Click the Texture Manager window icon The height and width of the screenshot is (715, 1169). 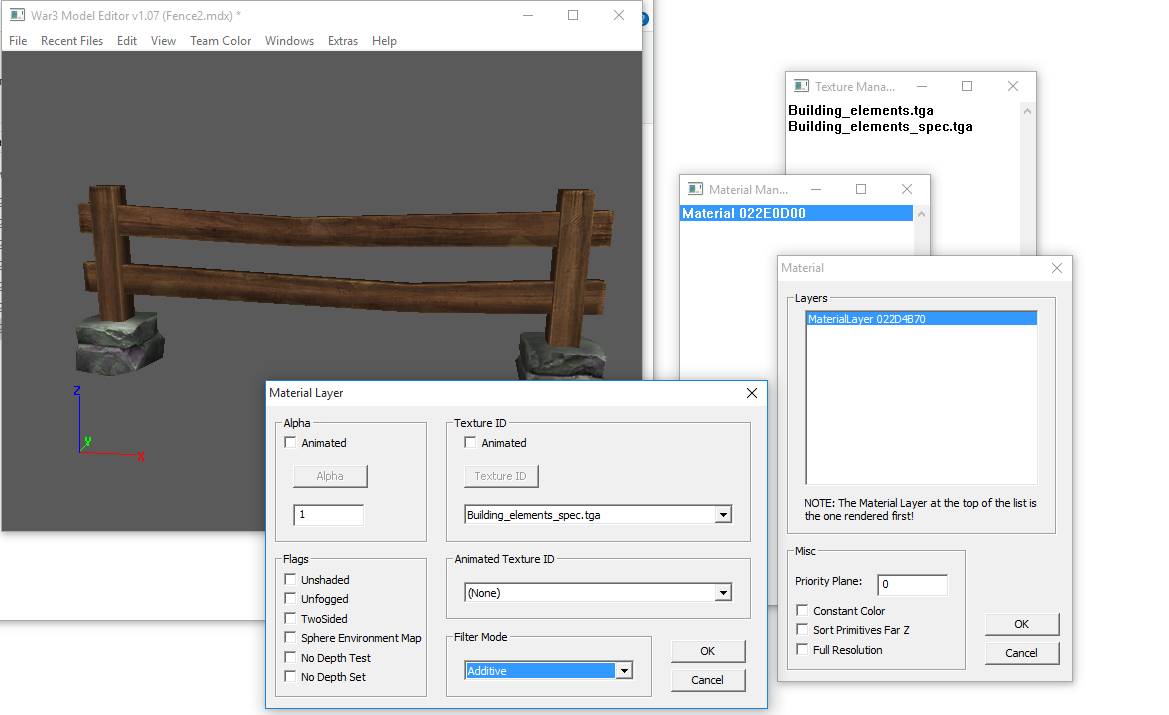[x=801, y=86]
